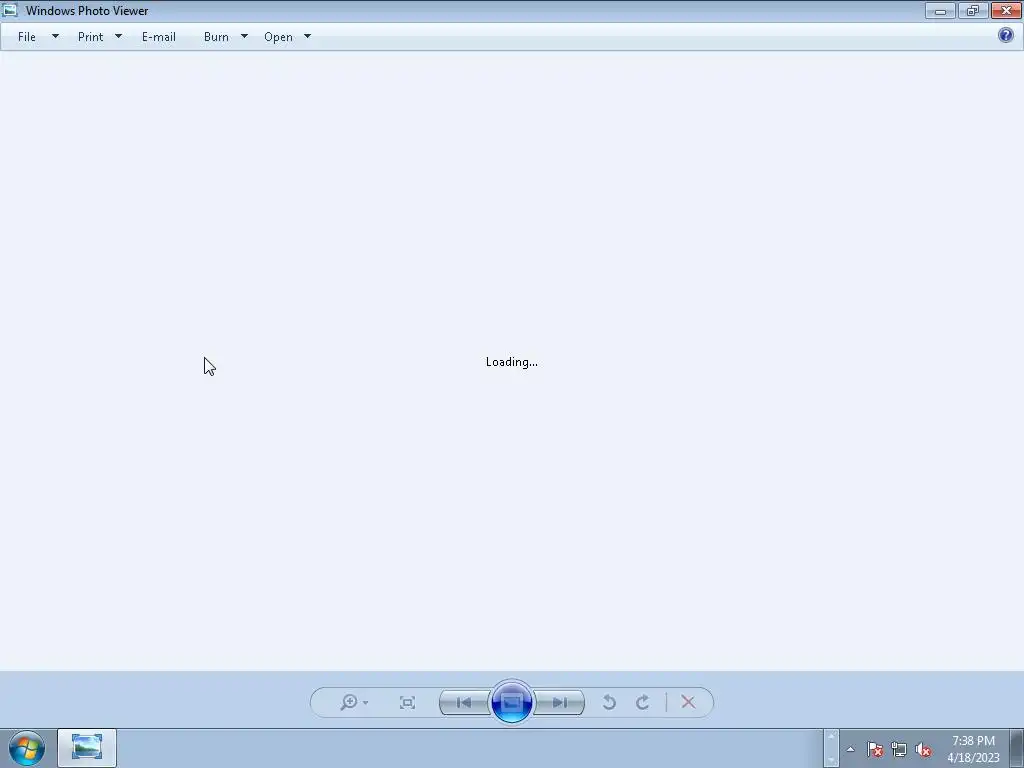Expand the Open dropdown arrow

tap(308, 37)
